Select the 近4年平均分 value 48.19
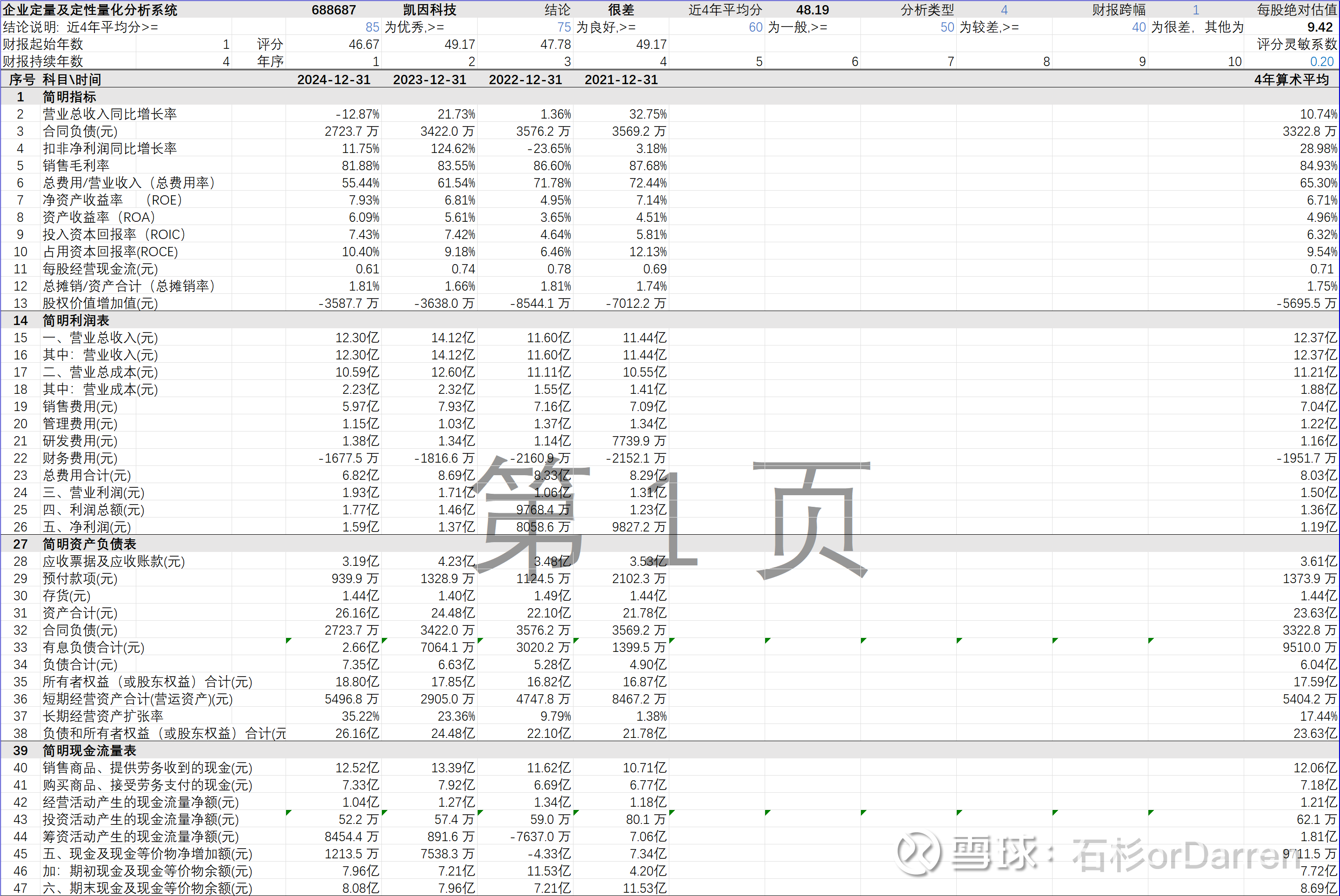Image resolution: width=1340 pixels, height=896 pixels. pyautogui.click(x=812, y=10)
